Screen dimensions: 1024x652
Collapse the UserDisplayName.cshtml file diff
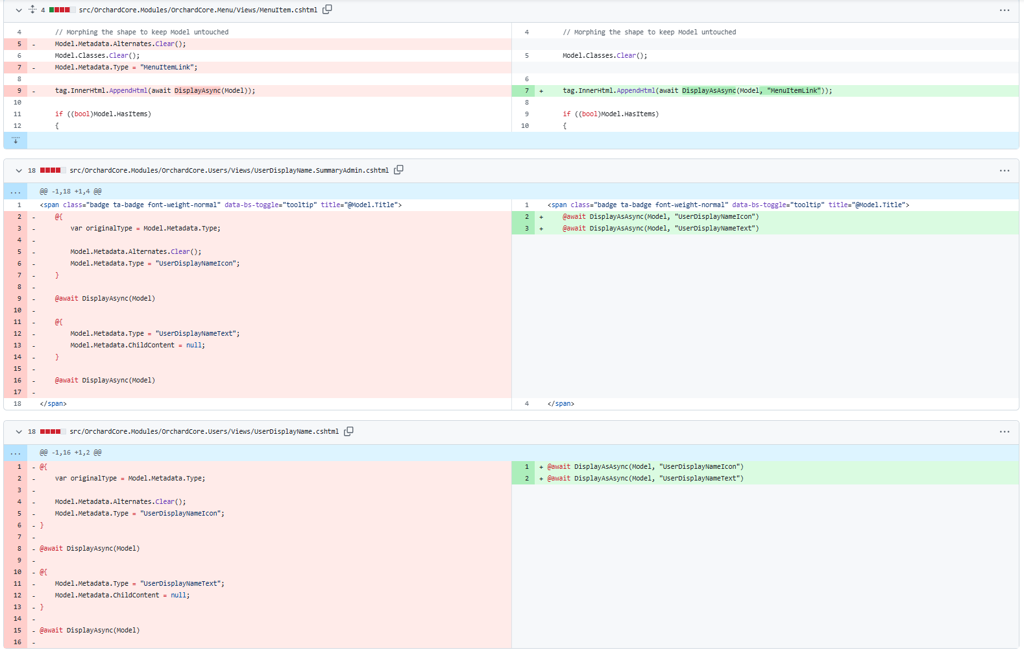(18, 432)
